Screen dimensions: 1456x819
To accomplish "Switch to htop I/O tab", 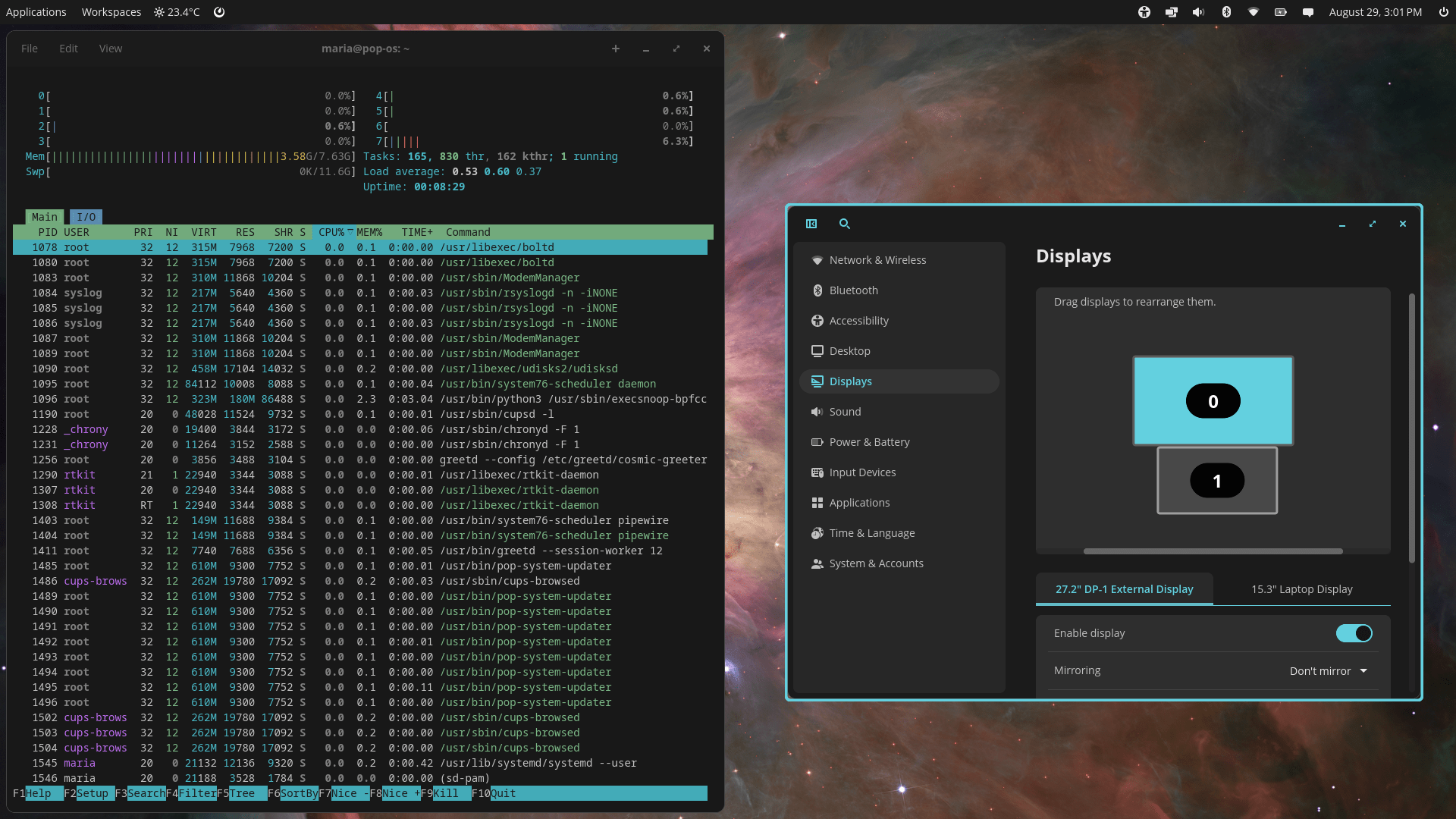I will 86,217.
